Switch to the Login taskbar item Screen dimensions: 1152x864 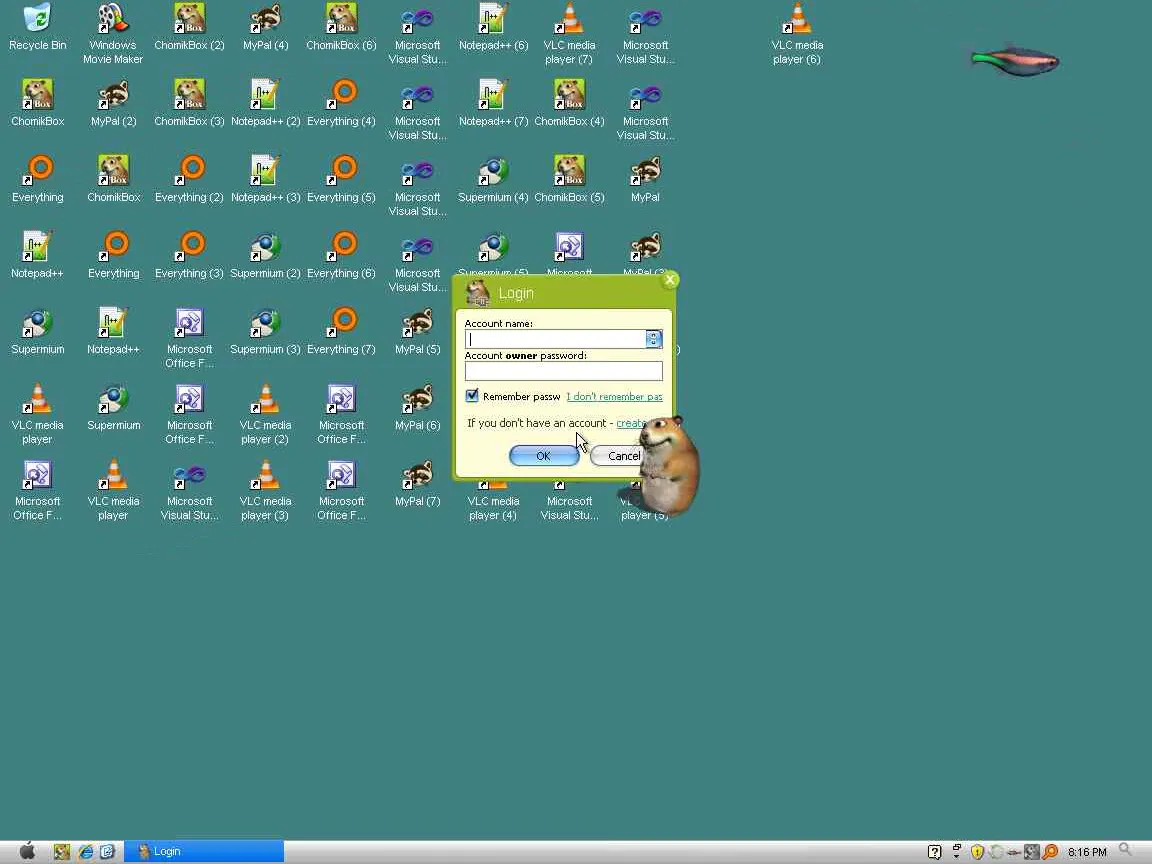tap(204, 852)
